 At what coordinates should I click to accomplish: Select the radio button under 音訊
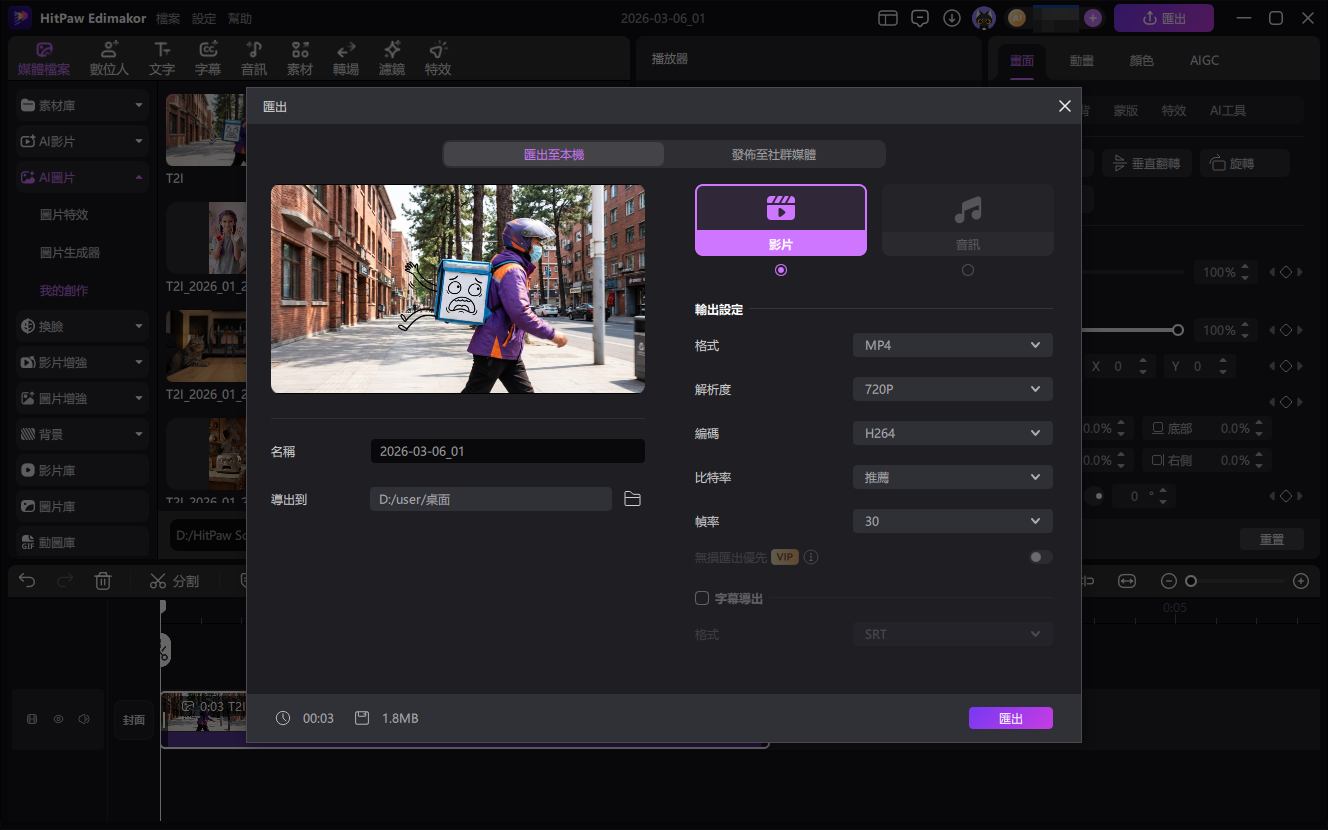(967, 270)
